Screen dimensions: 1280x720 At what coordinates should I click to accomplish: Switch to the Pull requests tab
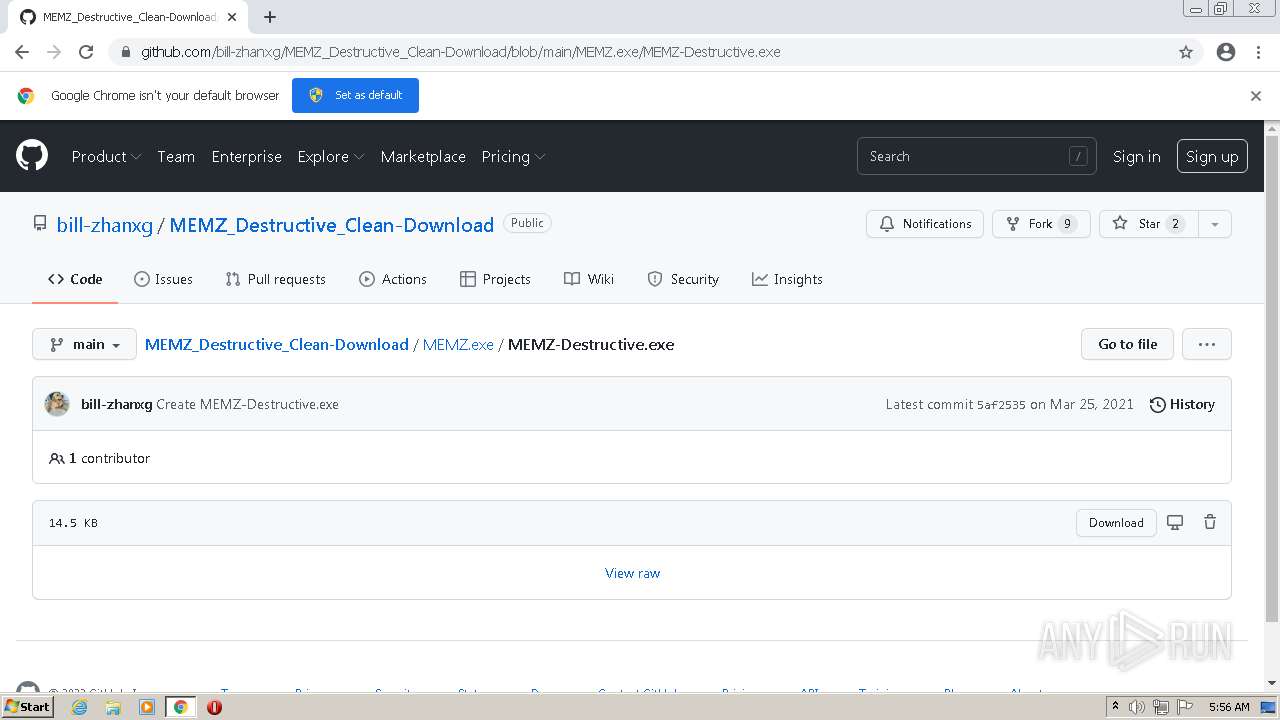(275, 279)
